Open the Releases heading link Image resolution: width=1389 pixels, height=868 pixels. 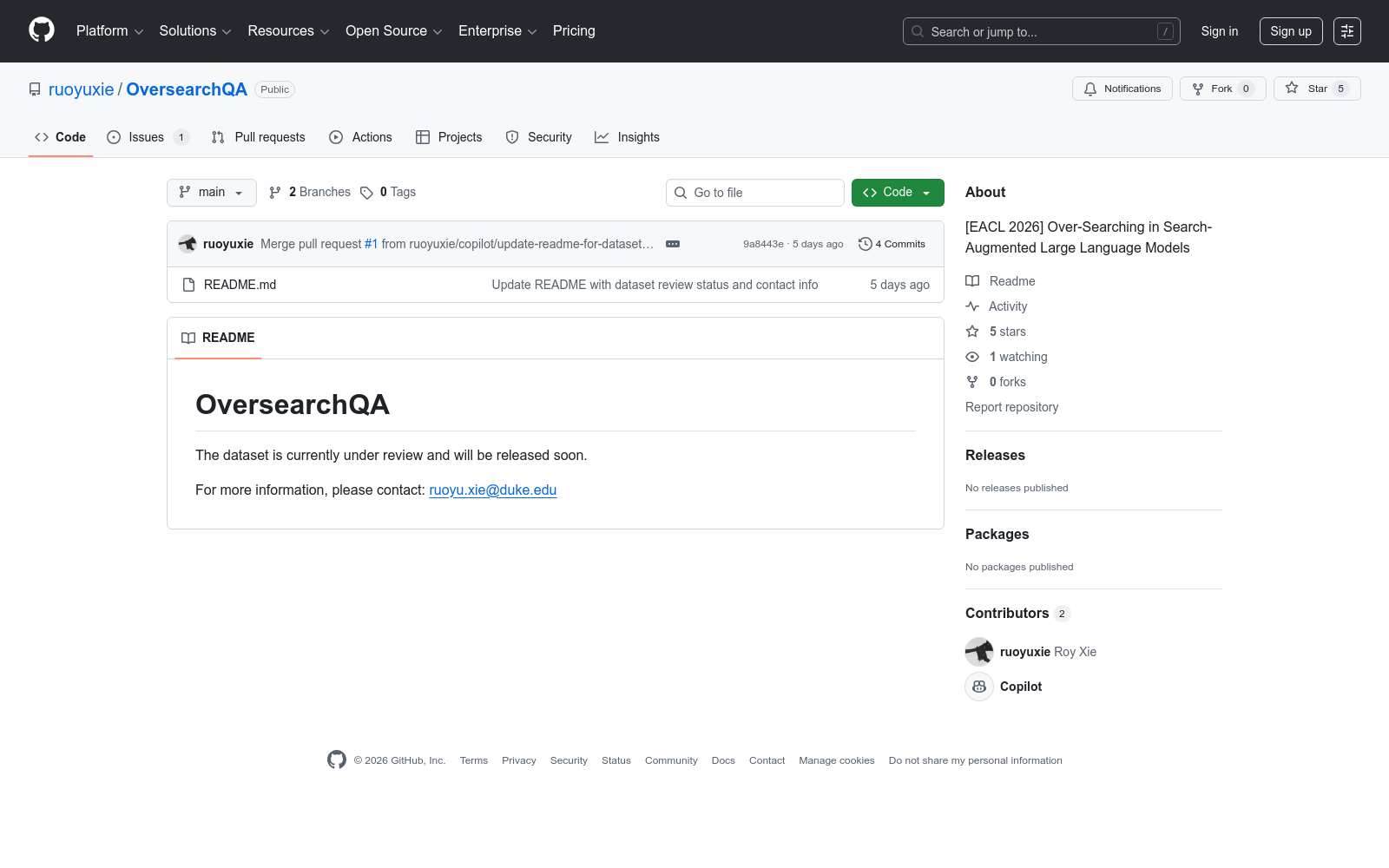pyautogui.click(x=995, y=456)
